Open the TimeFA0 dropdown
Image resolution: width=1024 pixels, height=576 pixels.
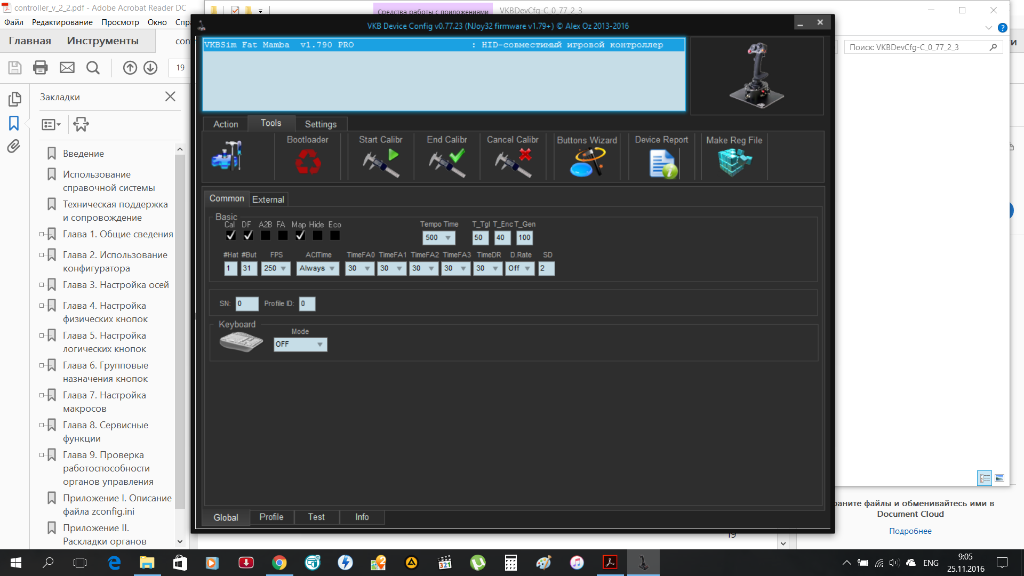point(359,268)
